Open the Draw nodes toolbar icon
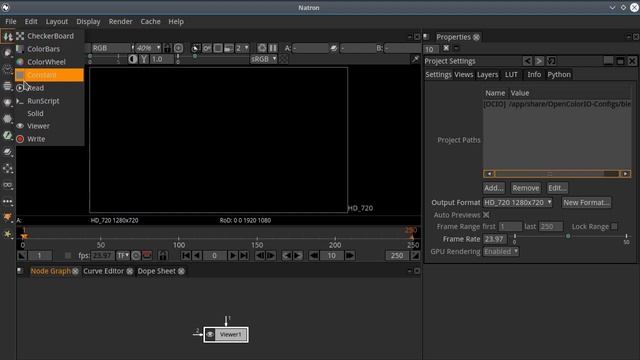This screenshot has width=640, height=360. tap(8, 53)
